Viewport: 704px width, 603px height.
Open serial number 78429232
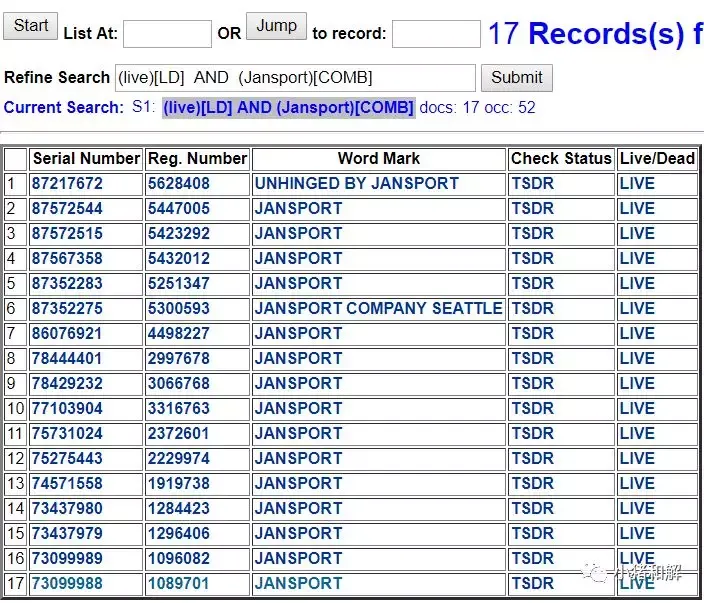click(x=67, y=383)
